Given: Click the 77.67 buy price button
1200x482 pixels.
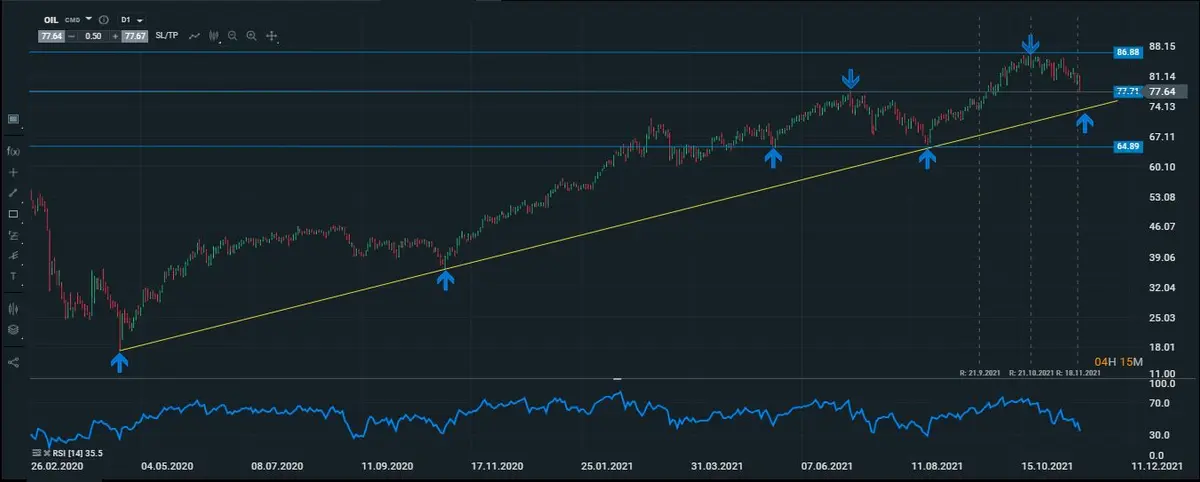Looking at the screenshot, I should (134, 36).
